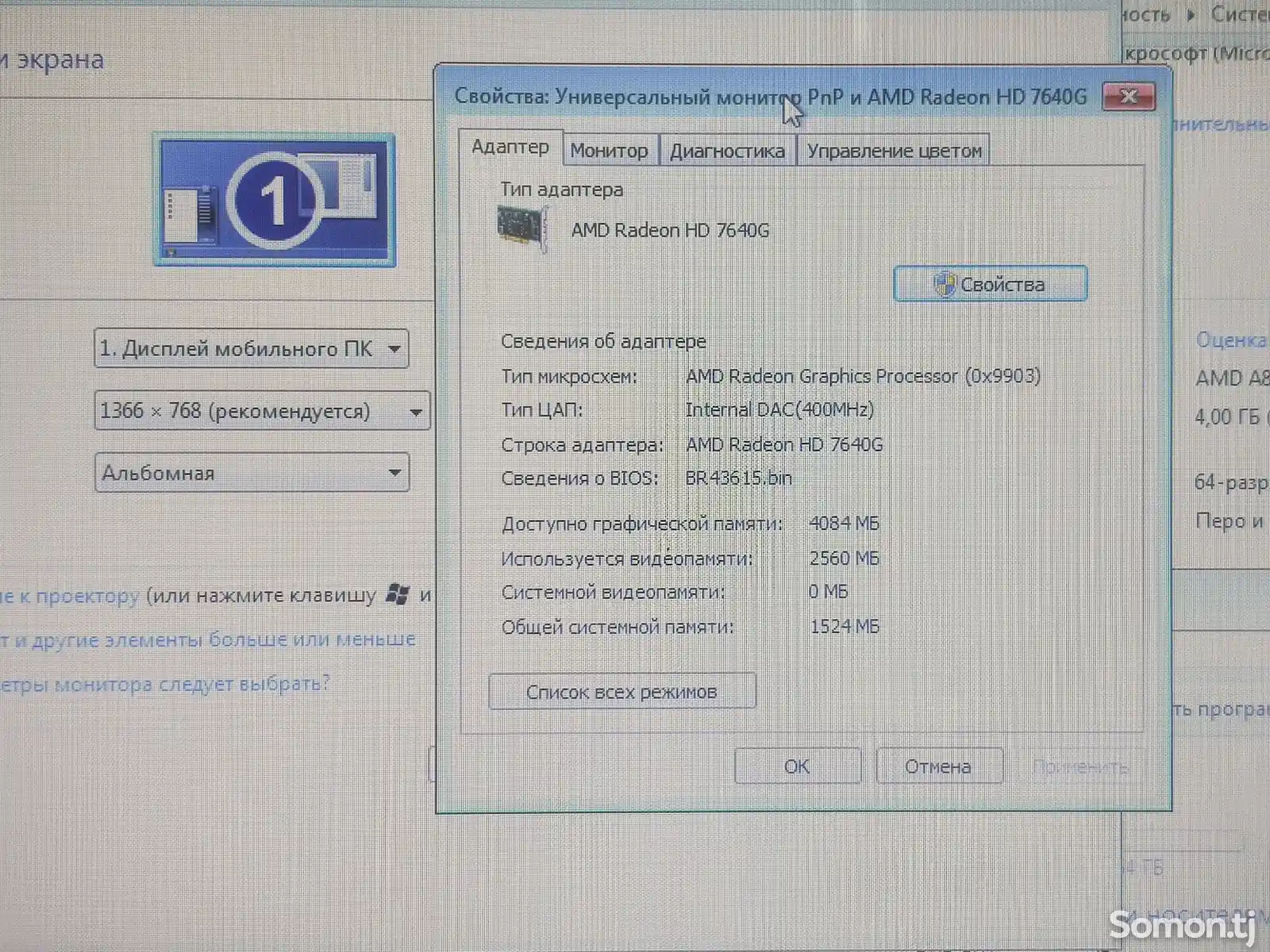Screen dimensions: 1270x952
Task: Click the dialog title bar text
Action: (x=770, y=97)
